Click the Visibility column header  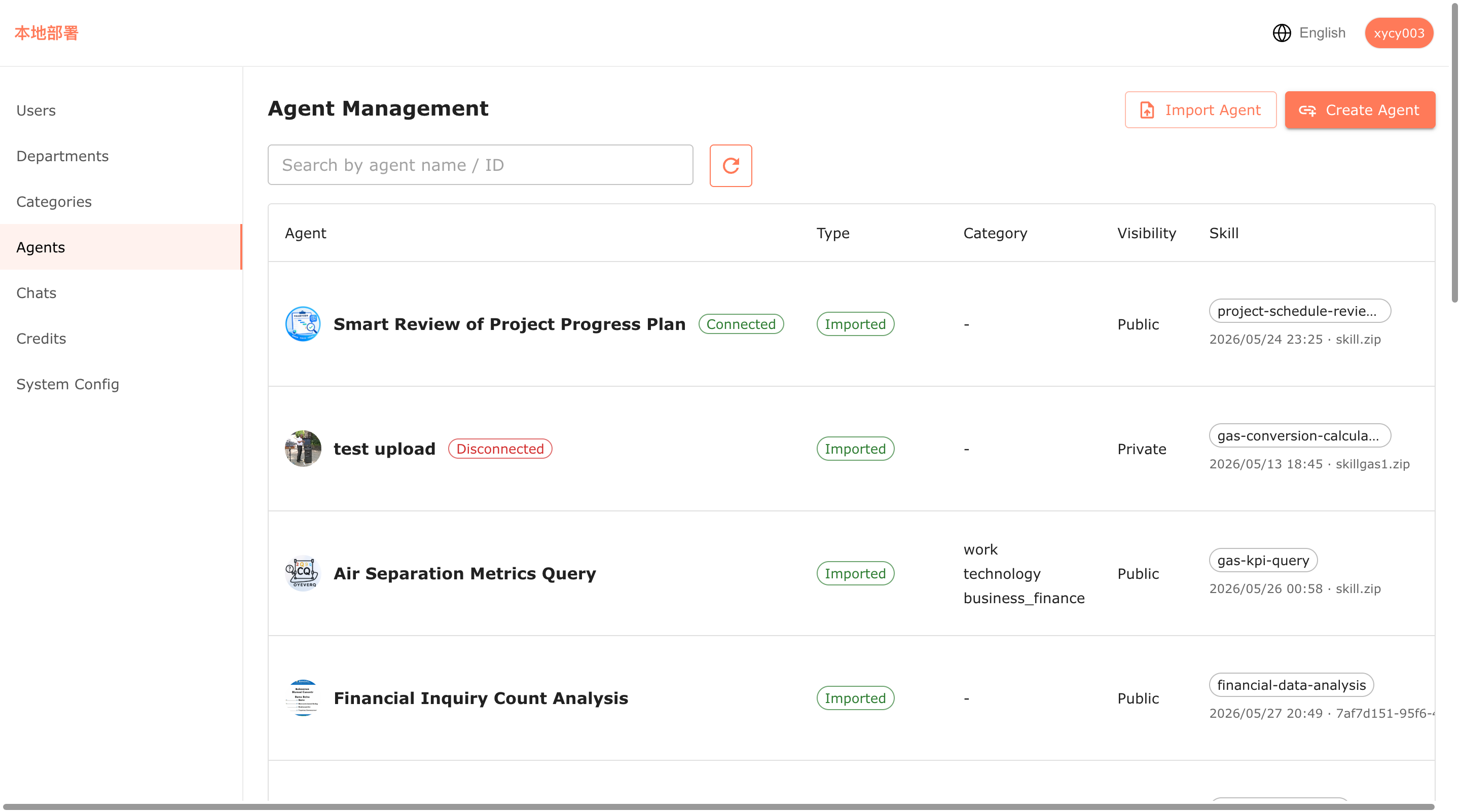click(x=1147, y=234)
